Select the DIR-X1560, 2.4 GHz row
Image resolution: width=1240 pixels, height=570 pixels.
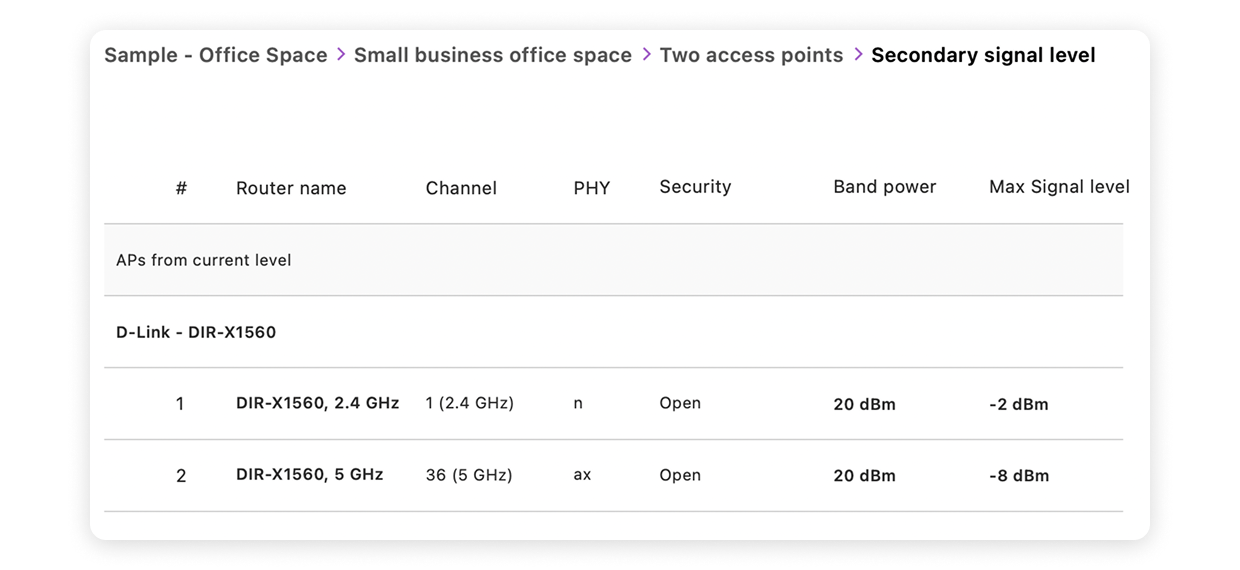click(x=613, y=404)
